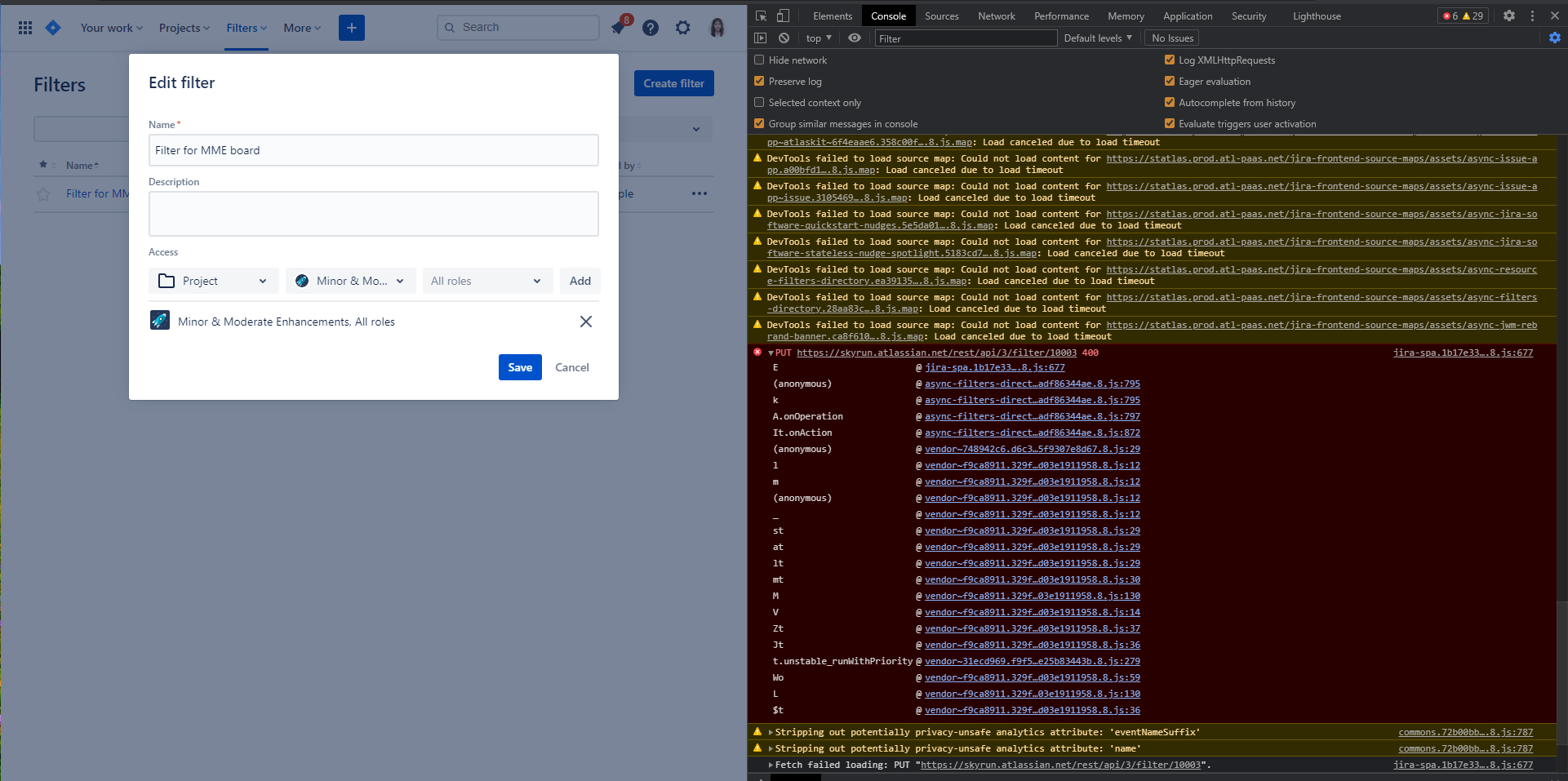The image size is (1568, 781).
Task: Click the Jira Search box
Action: tap(518, 28)
